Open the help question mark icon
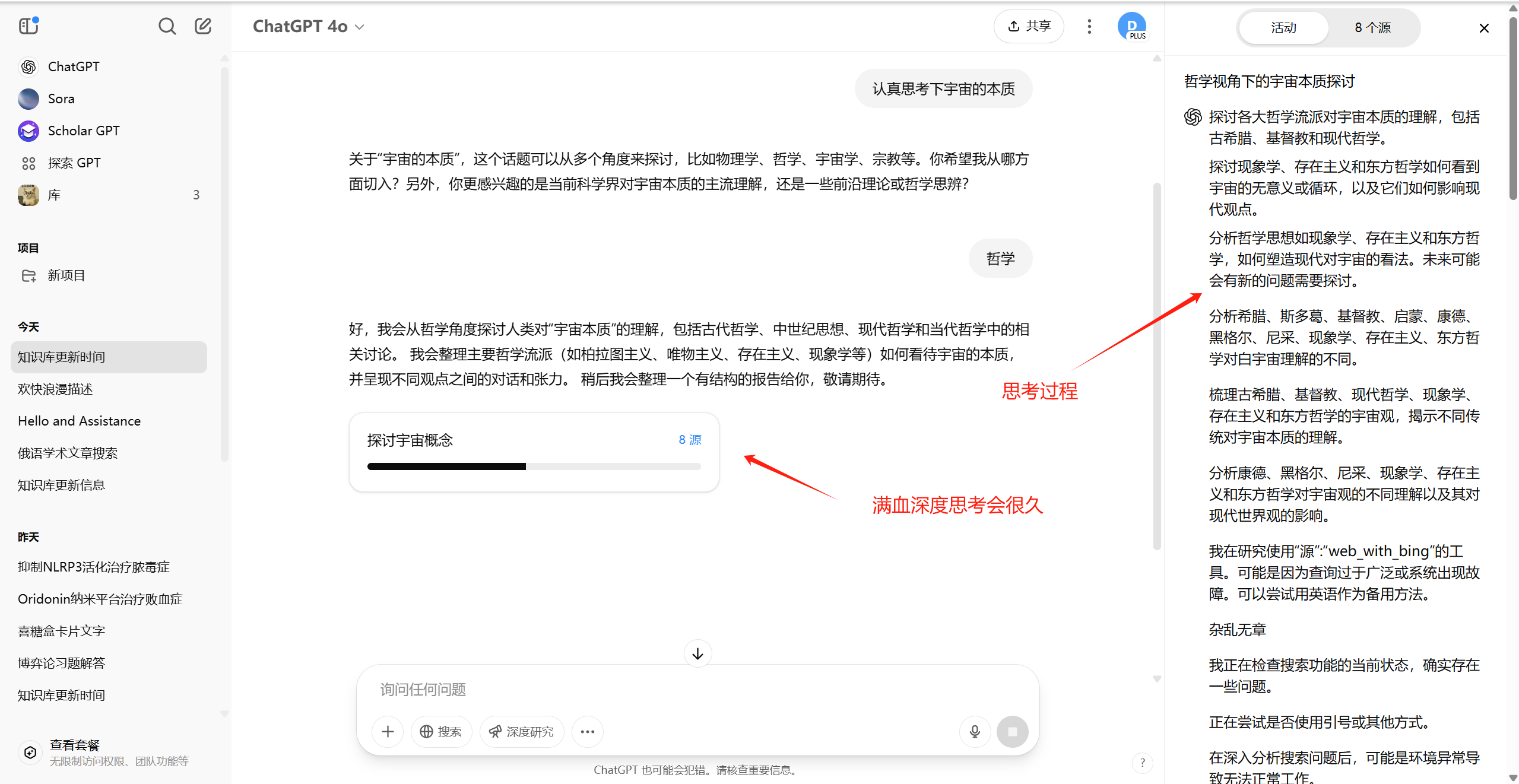The image size is (1519, 784). pyautogui.click(x=1143, y=763)
